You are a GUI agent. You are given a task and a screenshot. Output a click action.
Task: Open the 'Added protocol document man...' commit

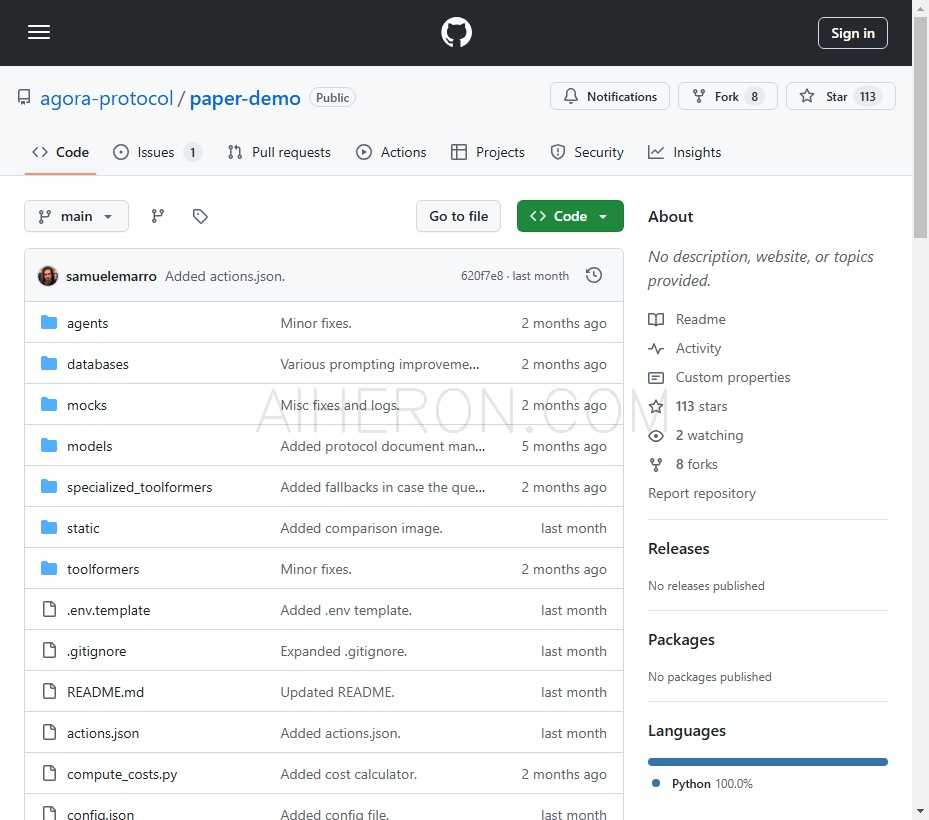tap(383, 446)
